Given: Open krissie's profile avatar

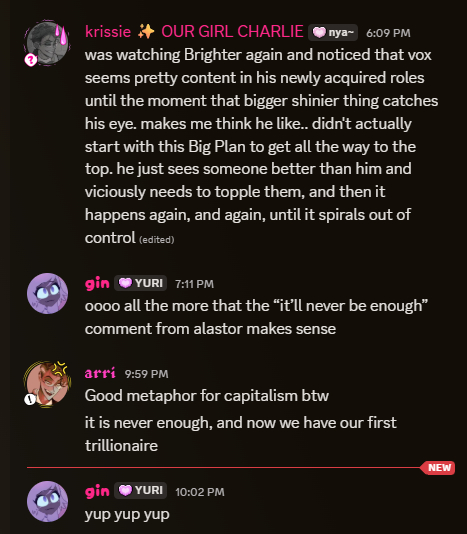Looking at the screenshot, I should pos(47,43).
